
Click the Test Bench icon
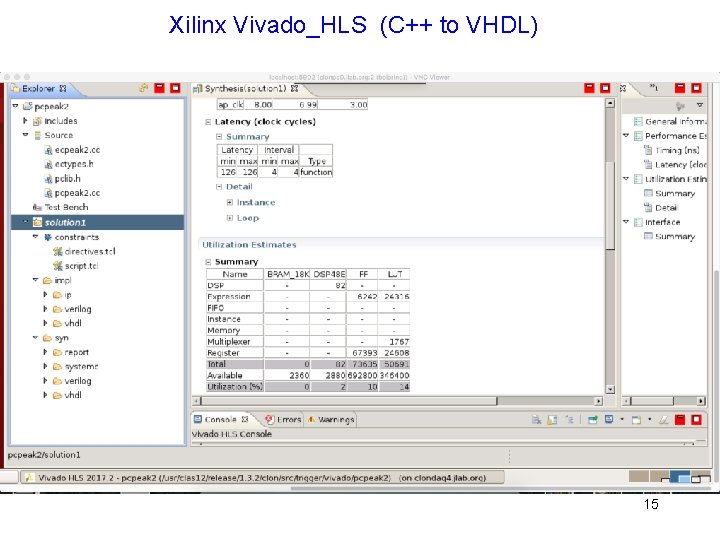point(37,208)
